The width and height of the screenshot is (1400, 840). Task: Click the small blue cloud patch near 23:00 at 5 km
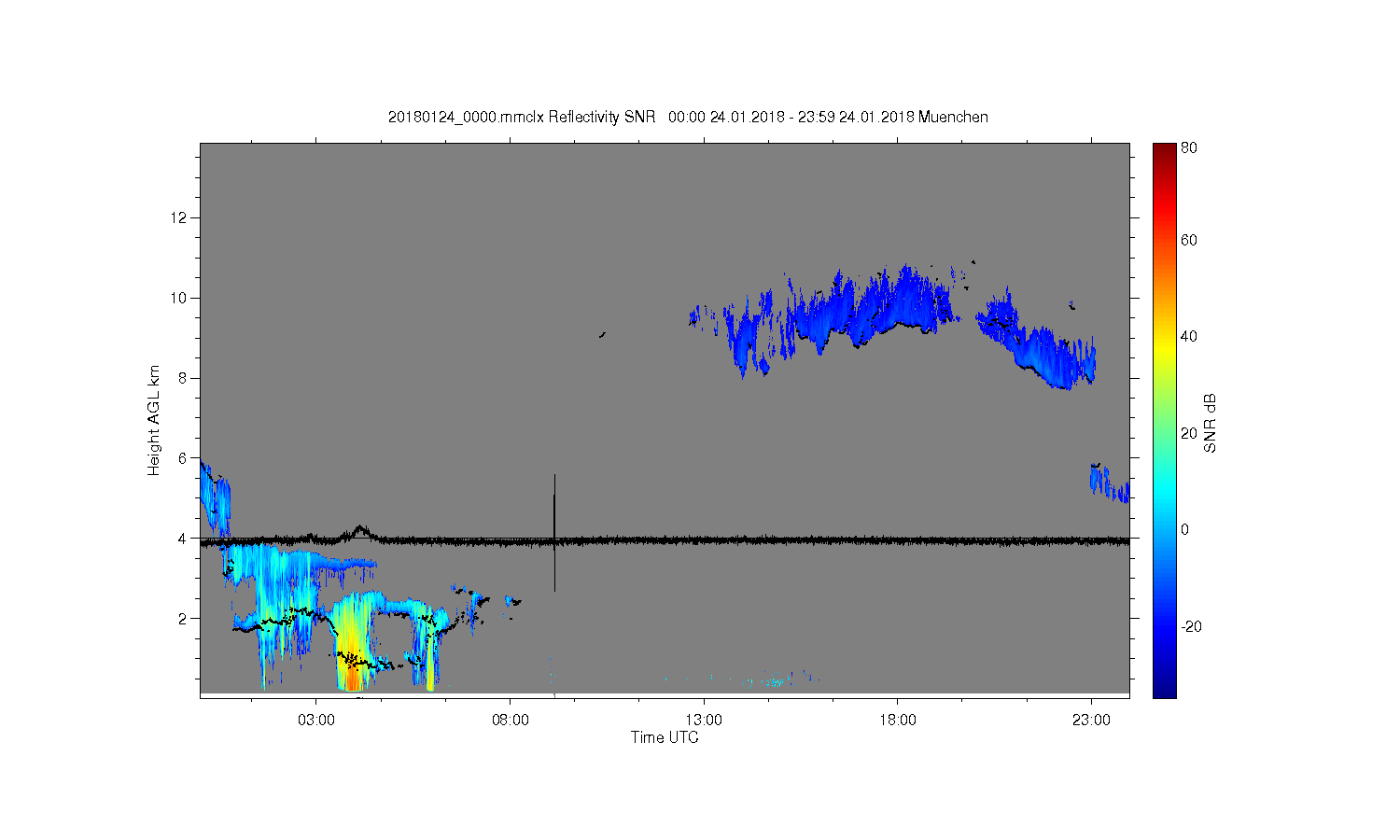[x=1110, y=483]
